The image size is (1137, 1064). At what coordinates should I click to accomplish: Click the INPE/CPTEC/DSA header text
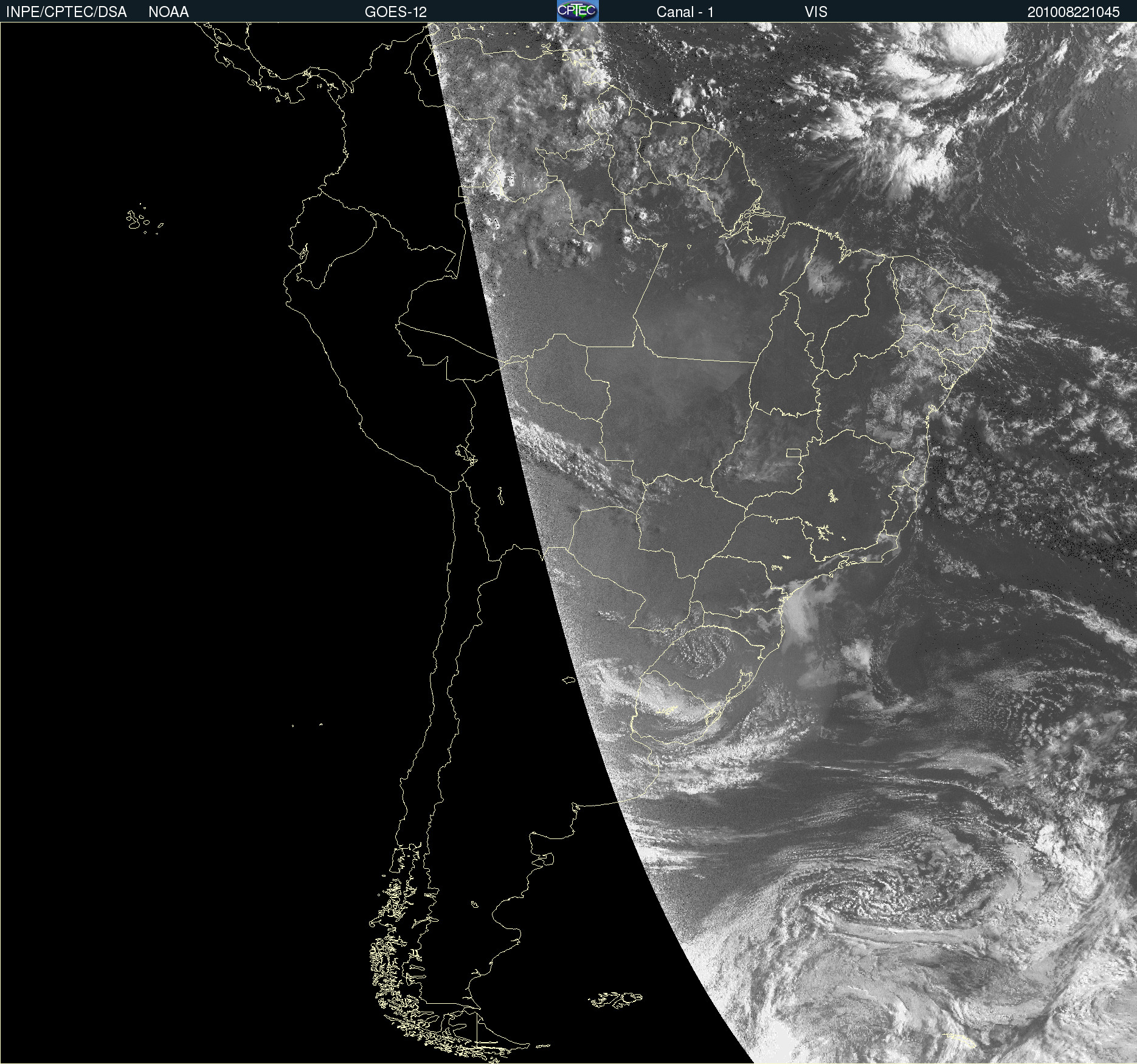point(66,12)
